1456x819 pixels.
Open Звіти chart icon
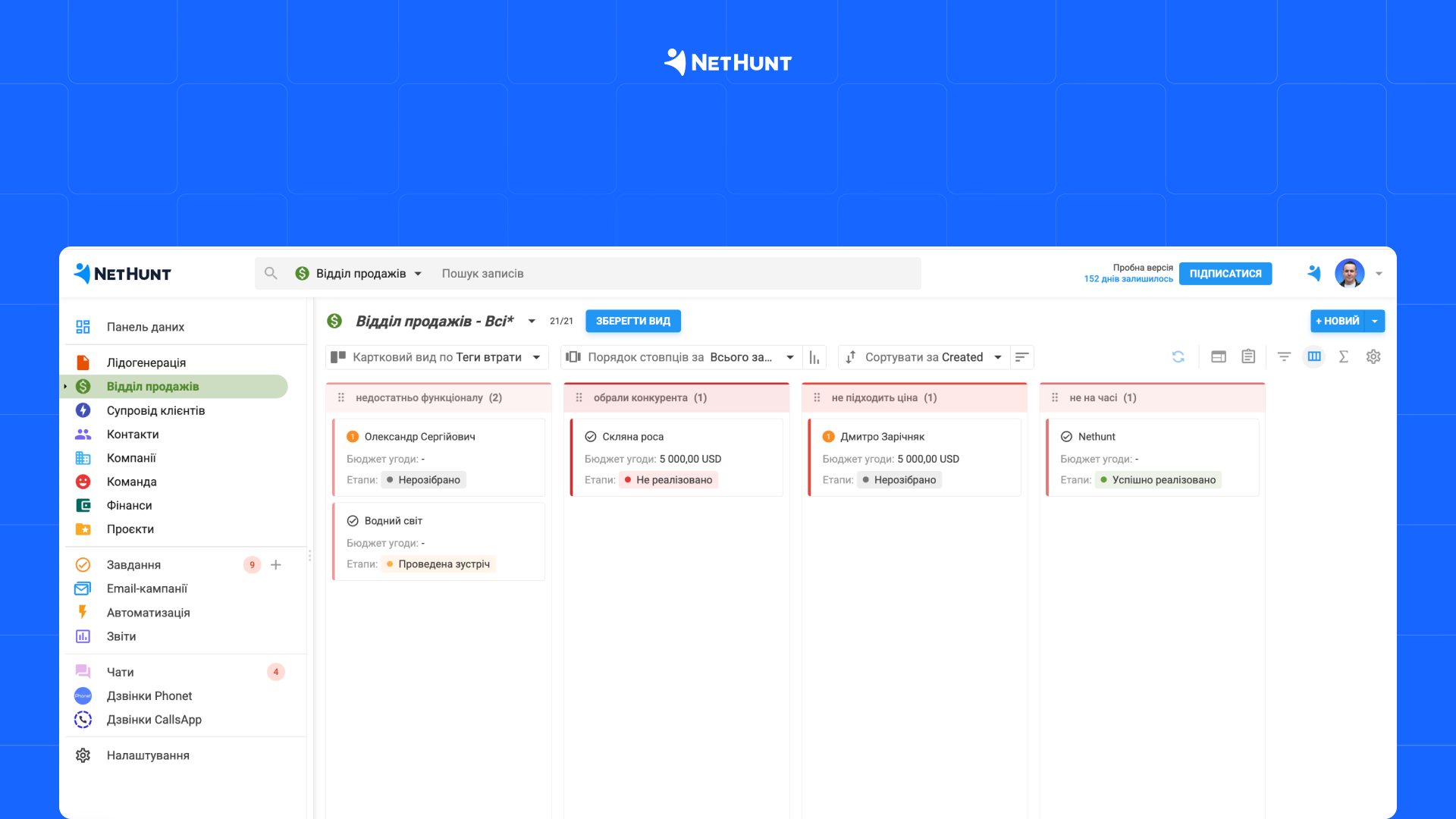point(83,636)
